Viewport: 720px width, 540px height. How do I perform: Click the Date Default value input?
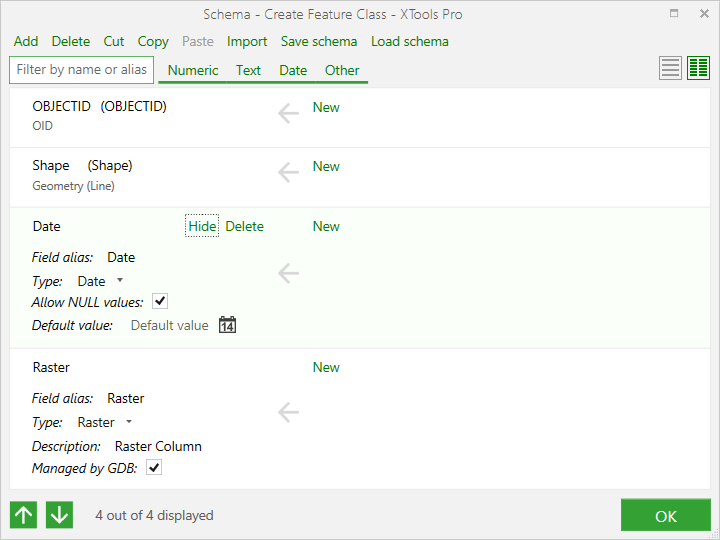pyautogui.click(x=169, y=325)
